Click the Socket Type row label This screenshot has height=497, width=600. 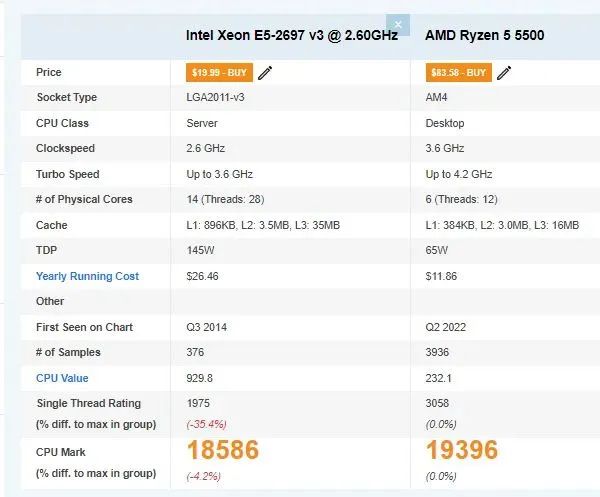tap(67, 97)
